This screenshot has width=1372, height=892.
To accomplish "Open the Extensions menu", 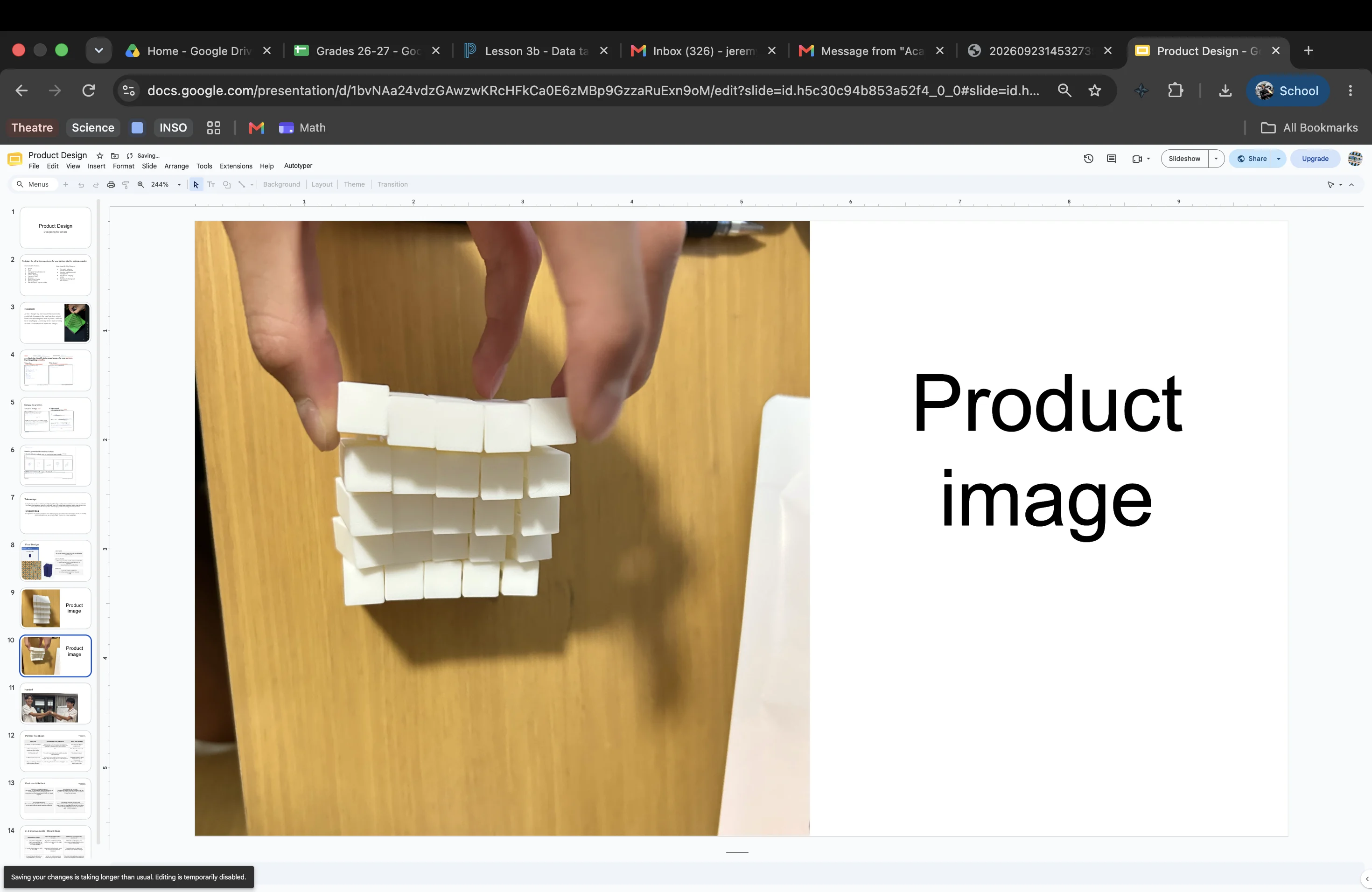I will pos(236,166).
